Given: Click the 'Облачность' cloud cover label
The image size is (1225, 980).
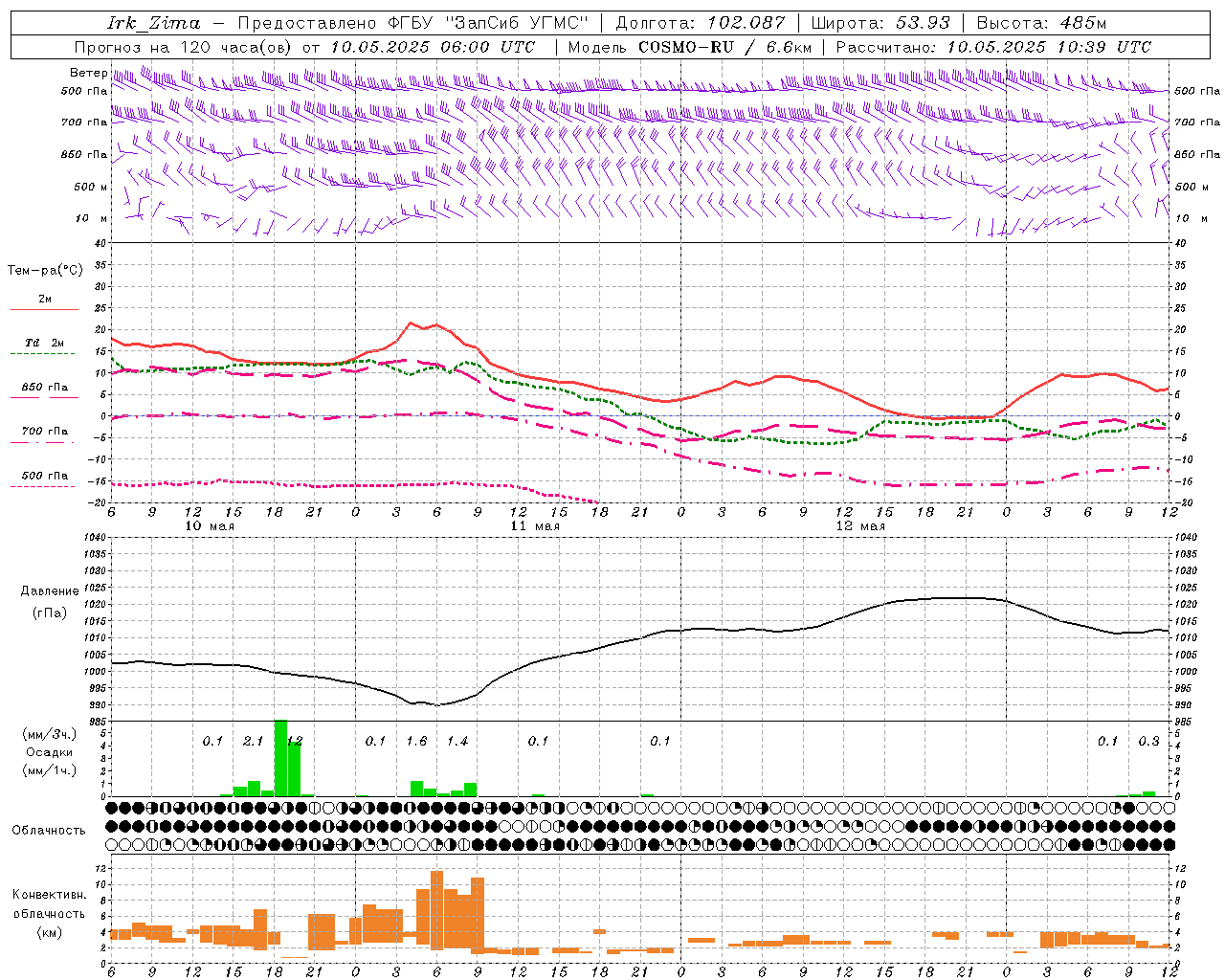Looking at the screenshot, I should 49,830.
